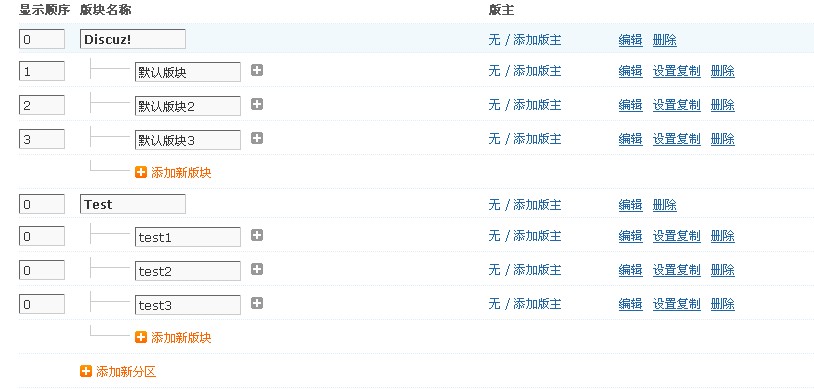Open 编辑 for the Discuz! category
Screen dimensions: 814x389
click(x=631, y=40)
